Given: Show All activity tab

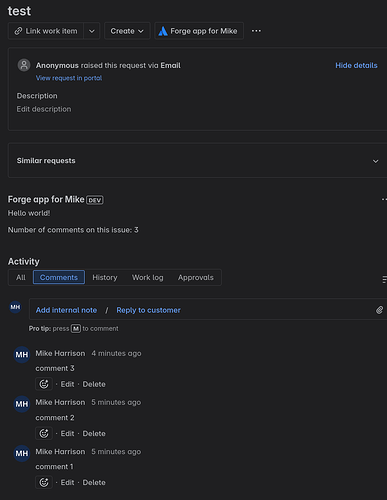Looking at the screenshot, I should tap(21, 277).
